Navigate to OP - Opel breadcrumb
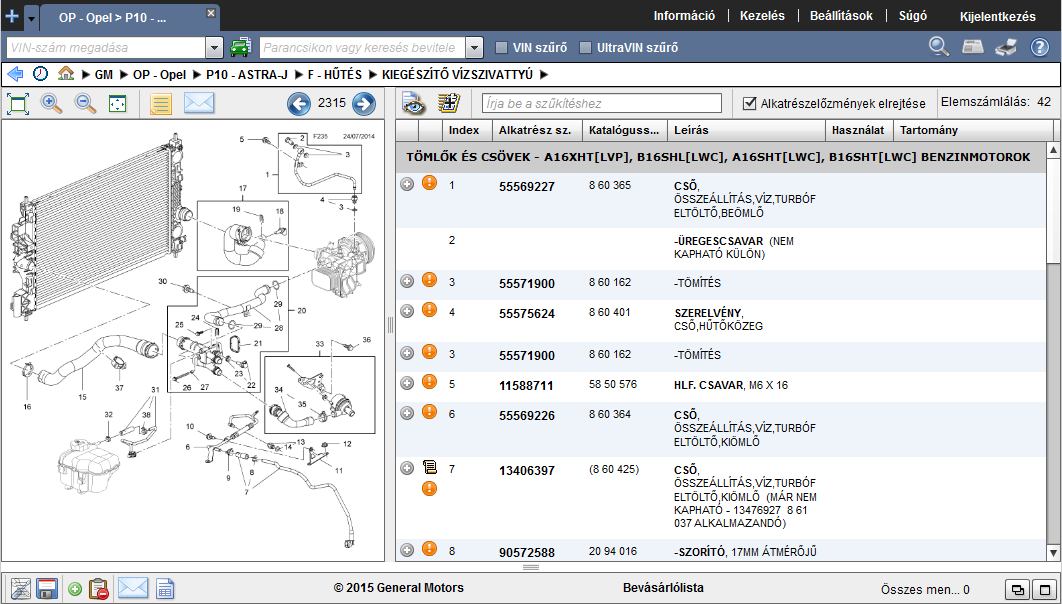 click(159, 74)
